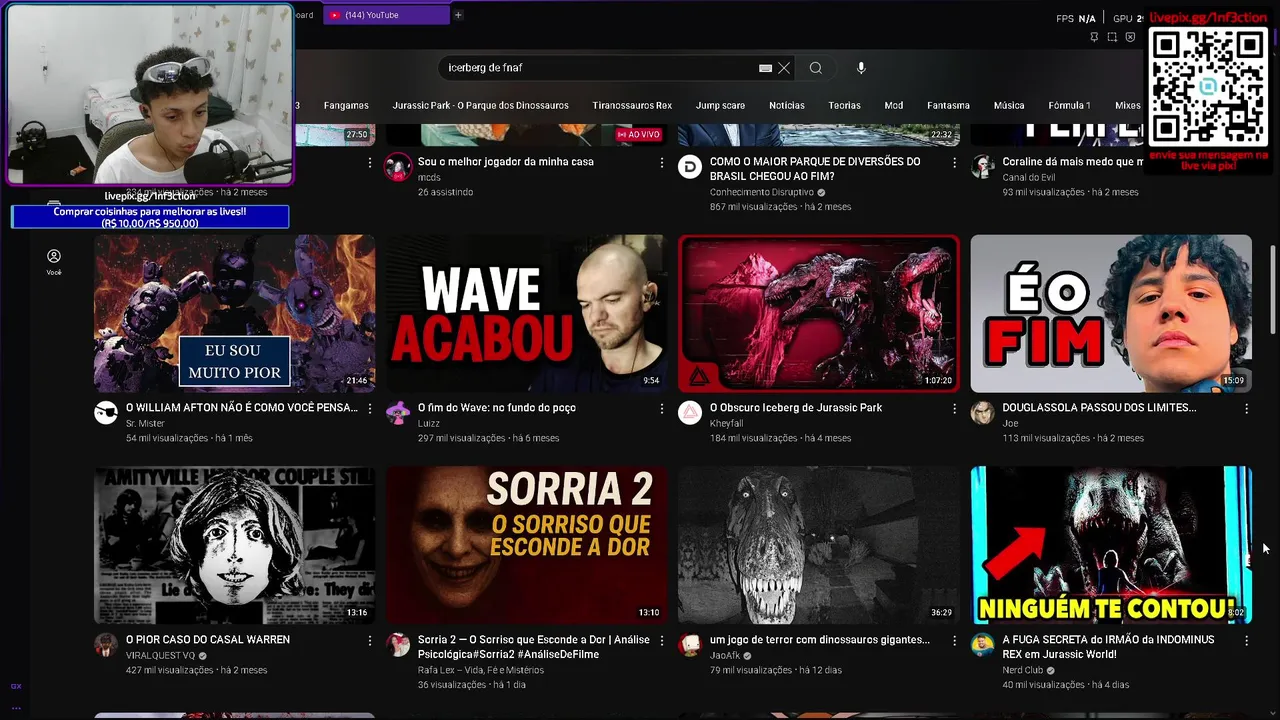1280x720 pixels.
Task: Click the 'Nerd Club' channel name
Action: click(x=1022, y=670)
